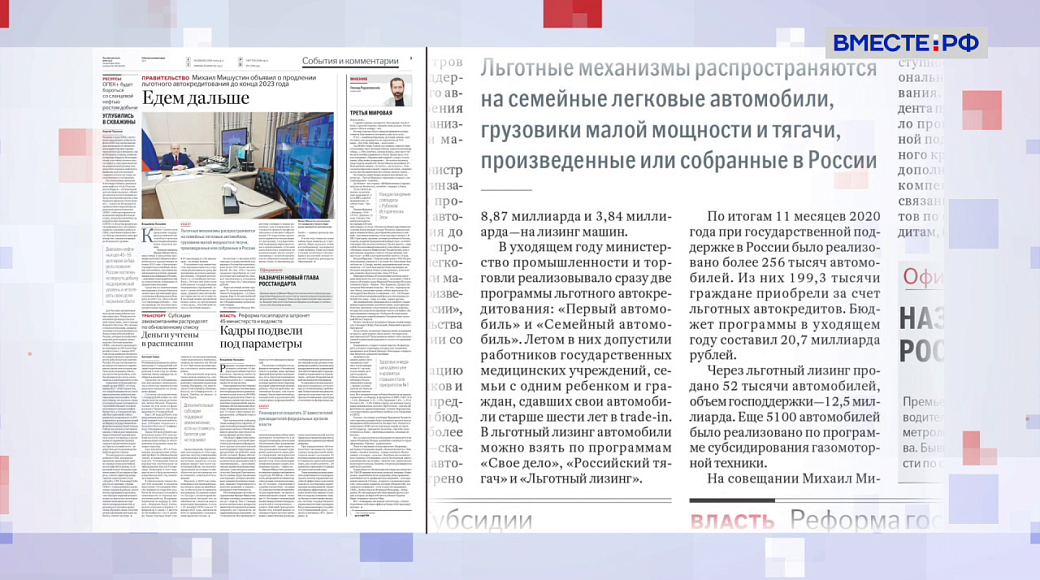Click quote 'Диапазон нефтяных цен 45–55 долларов'
1040x580 pixels.
tap(119, 275)
